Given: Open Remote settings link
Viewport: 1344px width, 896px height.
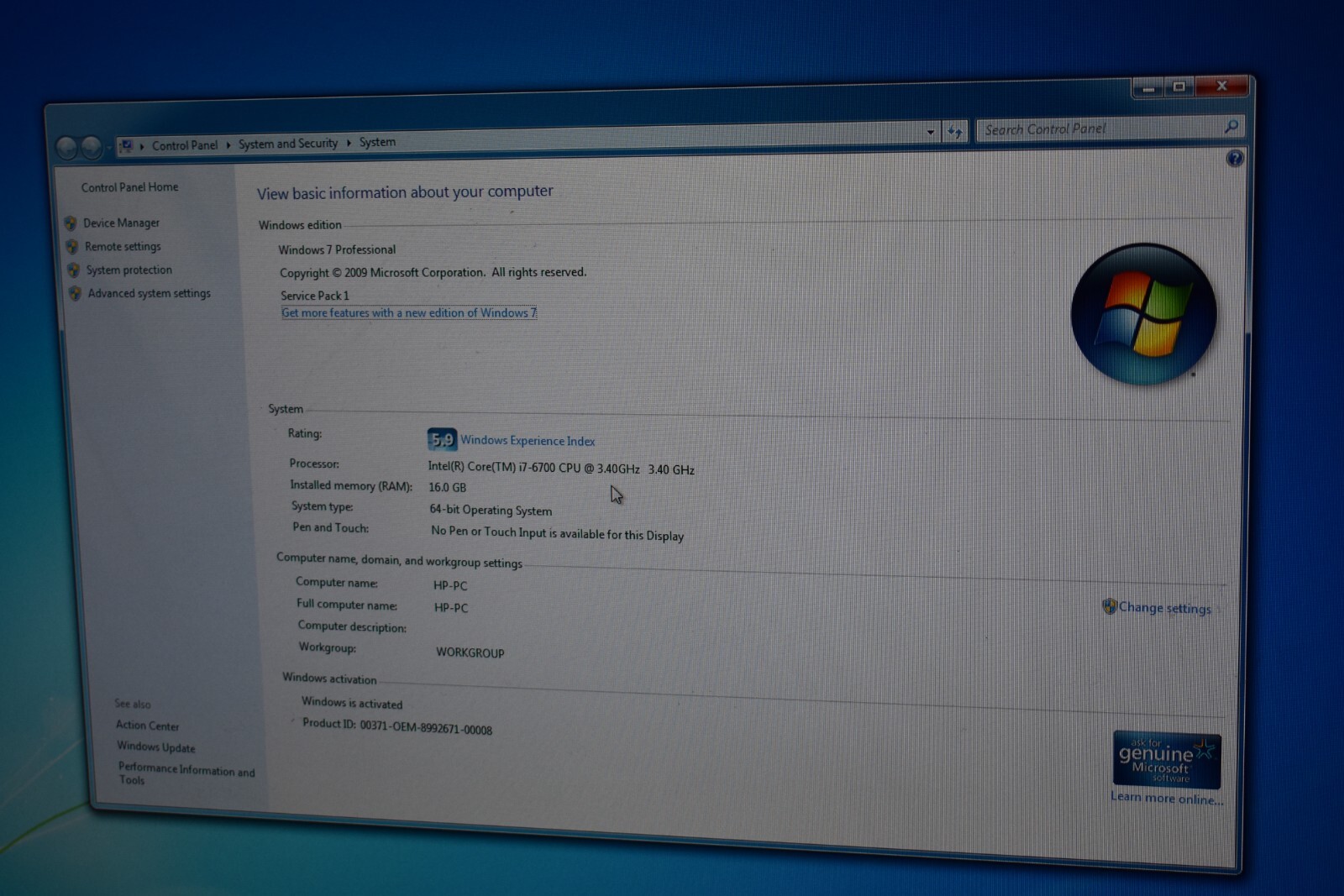Looking at the screenshot, I should pyautogui.click(x=123, y=246).
